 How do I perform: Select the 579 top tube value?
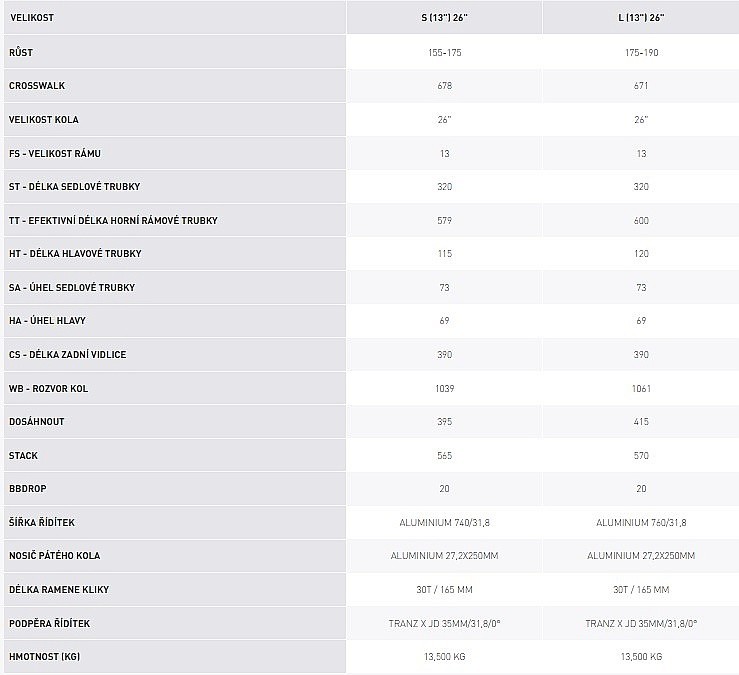tap(444, 220)
